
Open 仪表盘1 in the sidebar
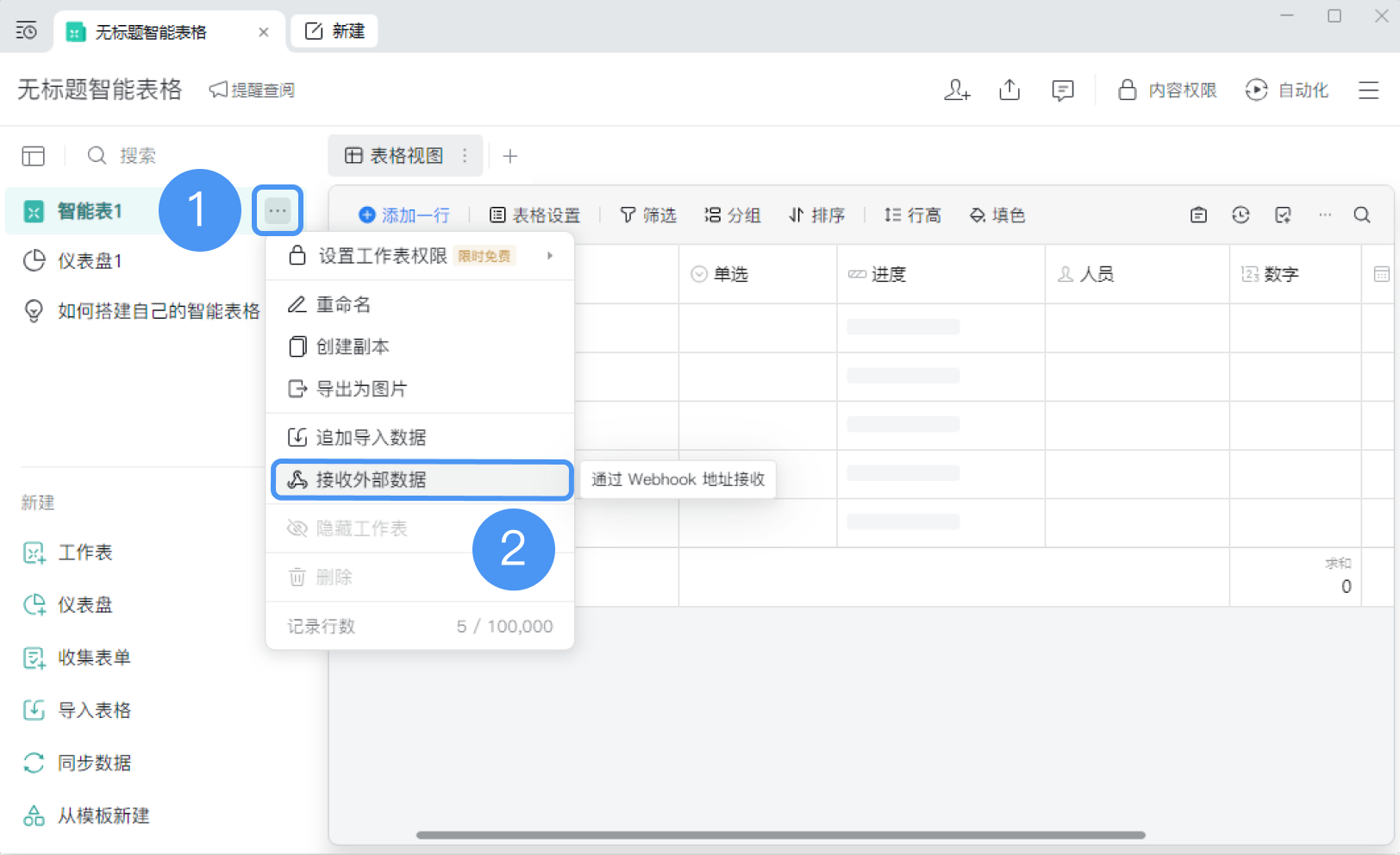90,260
